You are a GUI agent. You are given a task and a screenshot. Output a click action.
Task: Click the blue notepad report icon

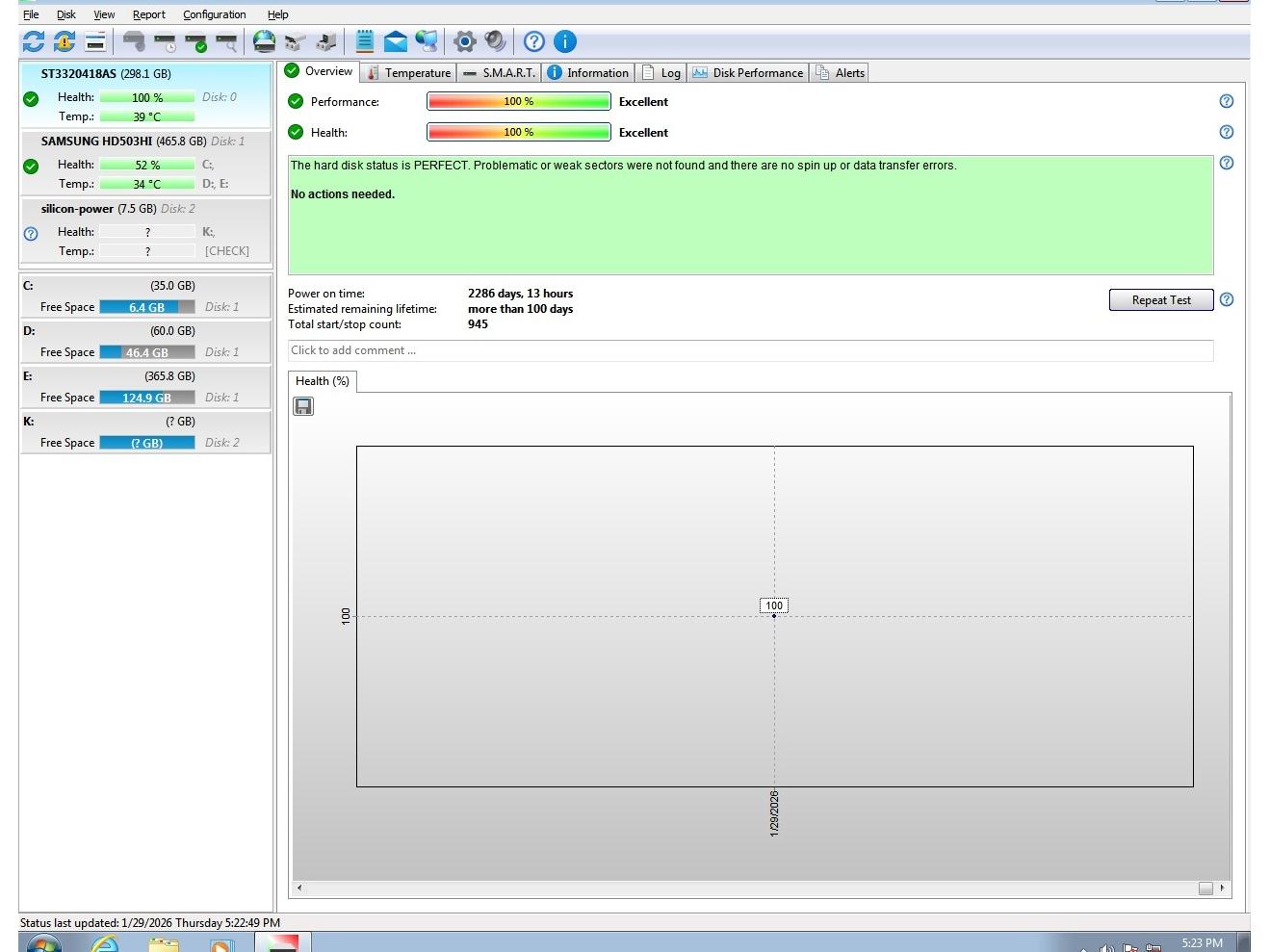(x=365, y=41)
